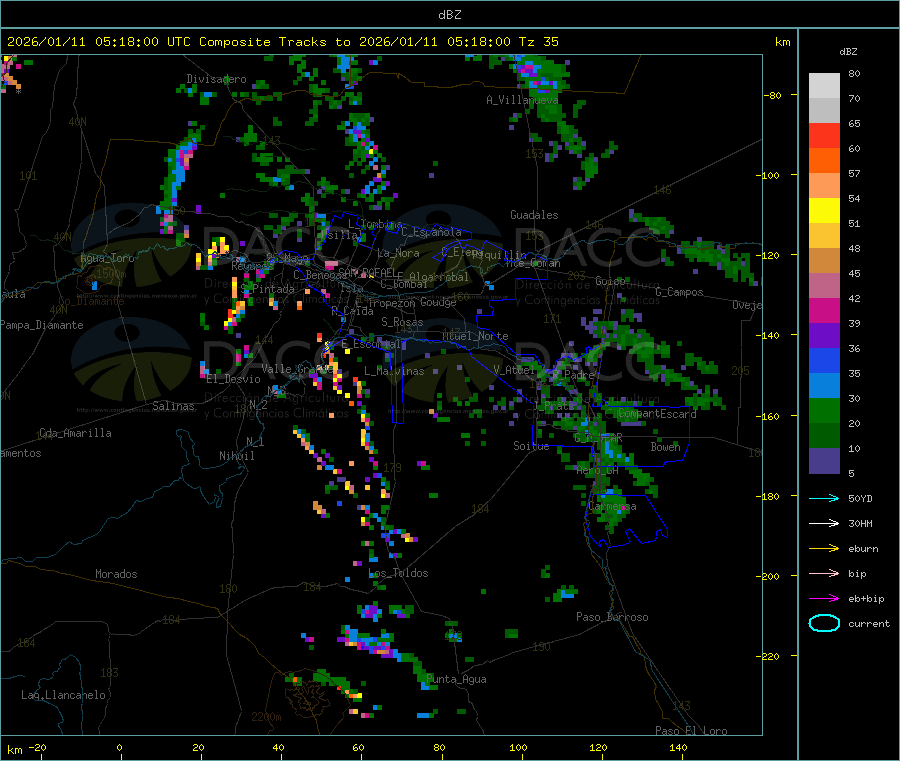Select the light gray 70–80 dBZ swatch
Viewport: 900px width, 761px height.
tap(824, 86)
